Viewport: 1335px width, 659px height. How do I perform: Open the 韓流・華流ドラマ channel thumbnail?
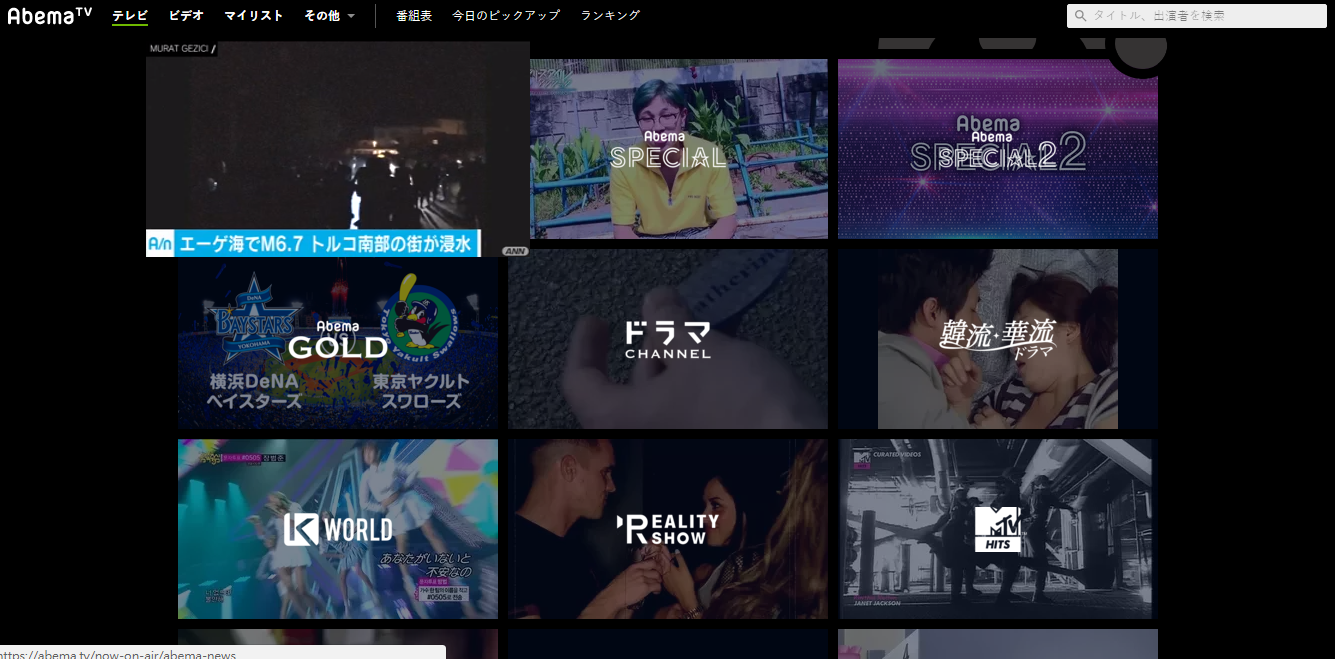998,339
